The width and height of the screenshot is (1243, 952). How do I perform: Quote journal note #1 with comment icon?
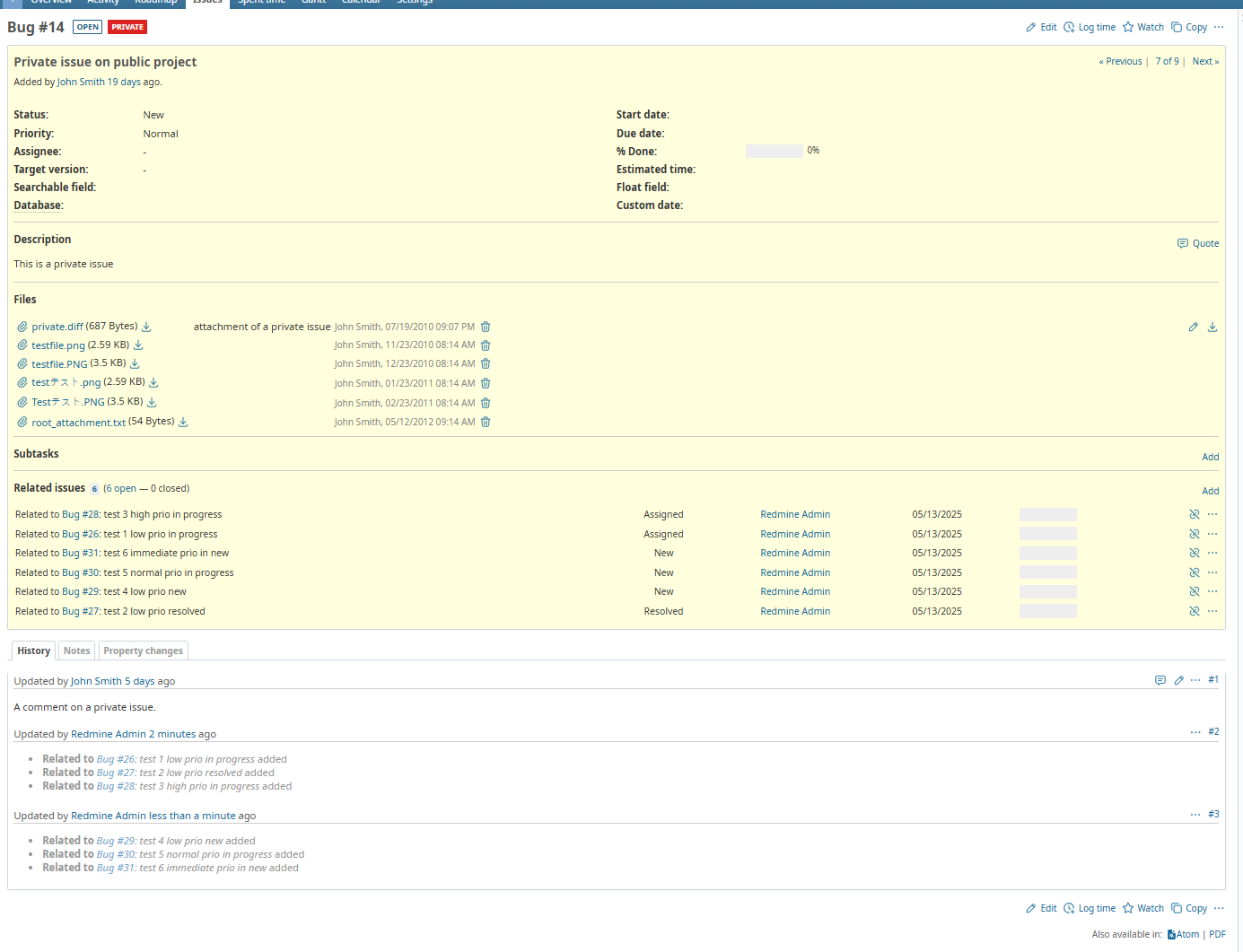(x=1160, y=680)
